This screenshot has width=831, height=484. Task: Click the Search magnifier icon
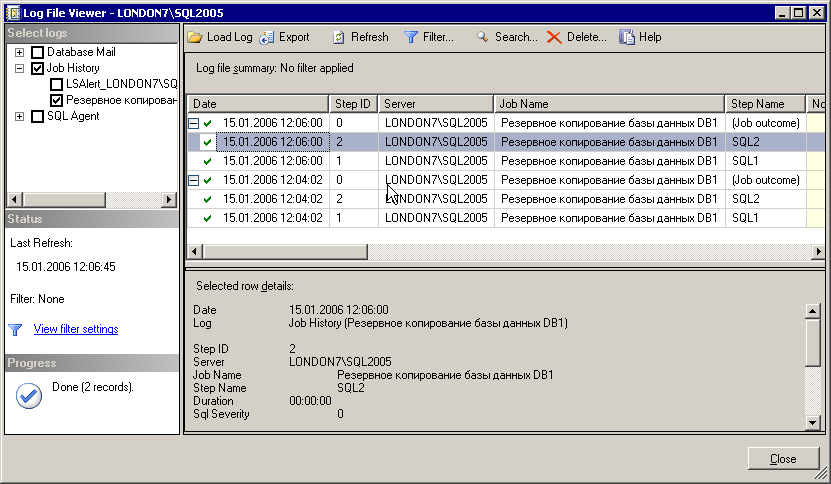pos(482,37)
